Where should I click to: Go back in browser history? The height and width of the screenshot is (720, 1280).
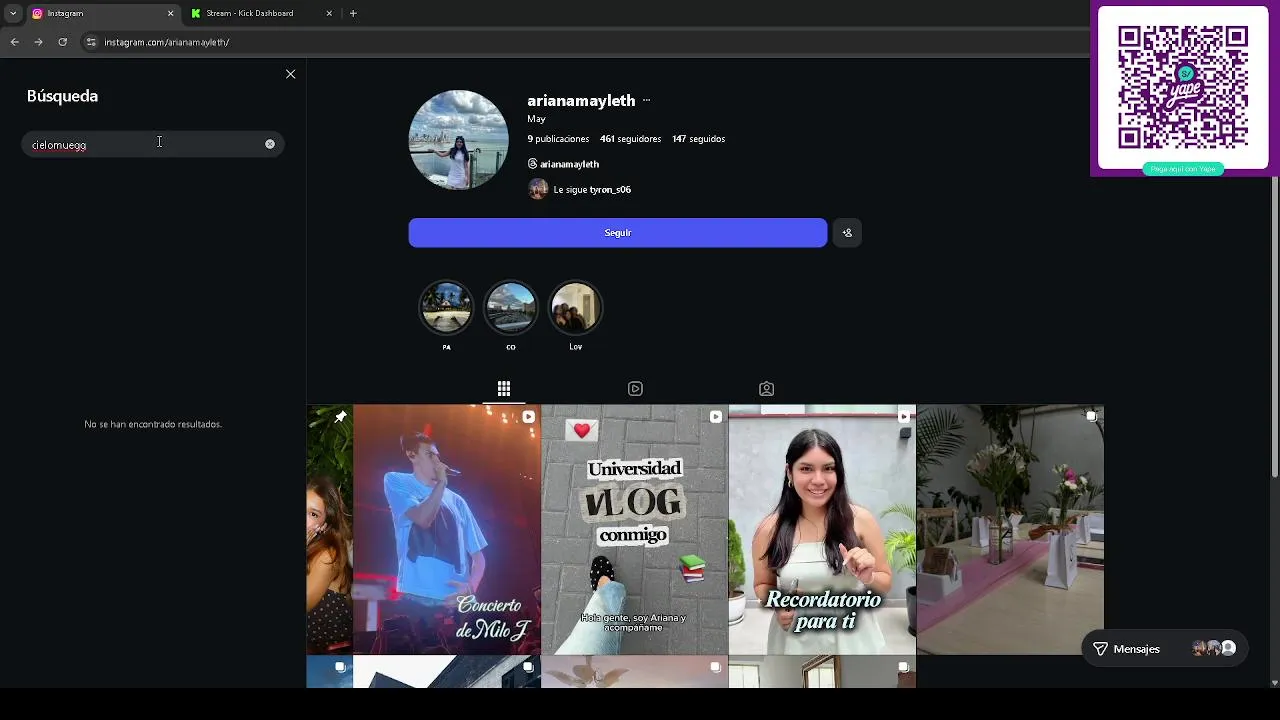tap(14, 42)
